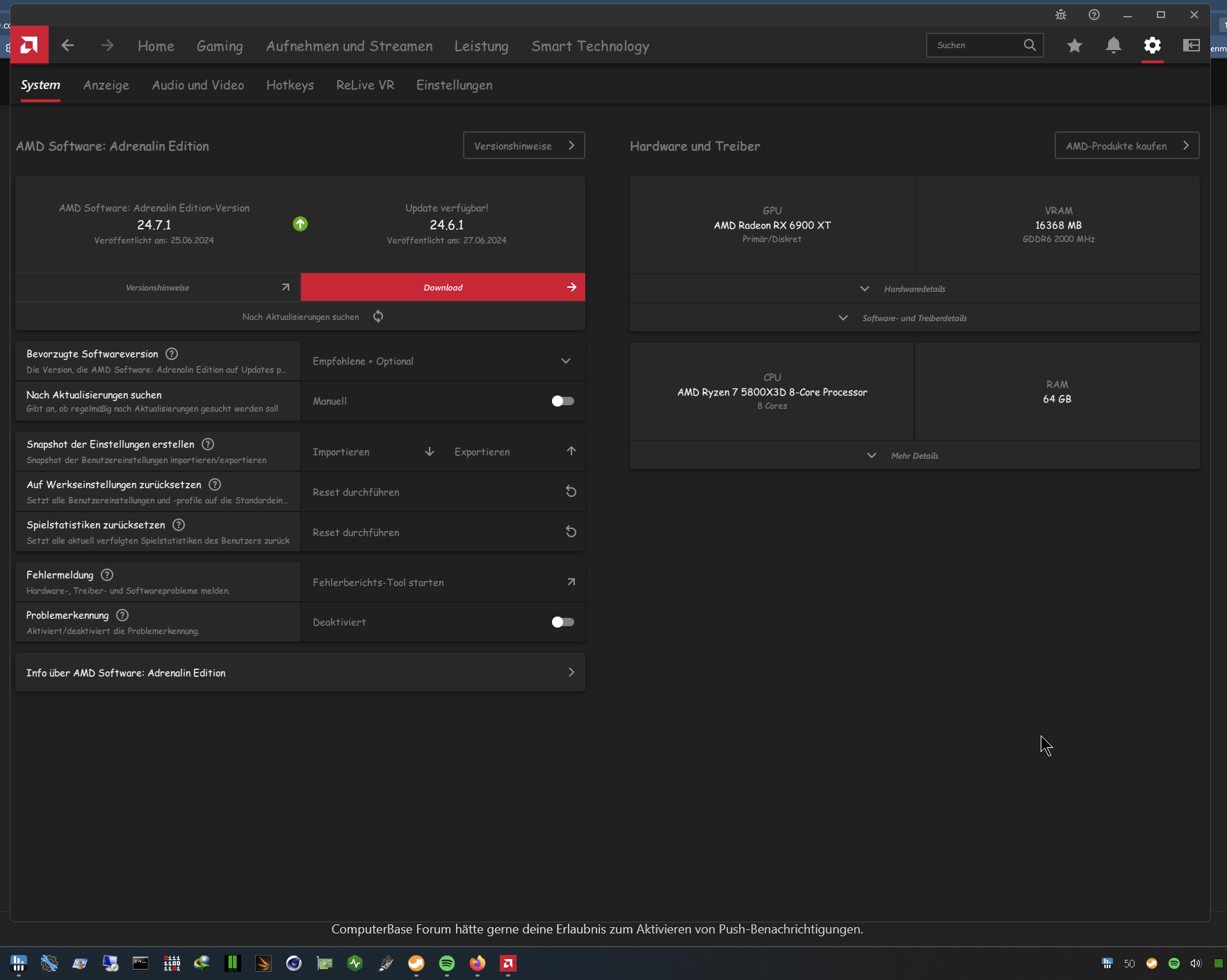Open Versionshinweise link left of Download
This screenshot has width=1227, height=980.
(158, 287)
